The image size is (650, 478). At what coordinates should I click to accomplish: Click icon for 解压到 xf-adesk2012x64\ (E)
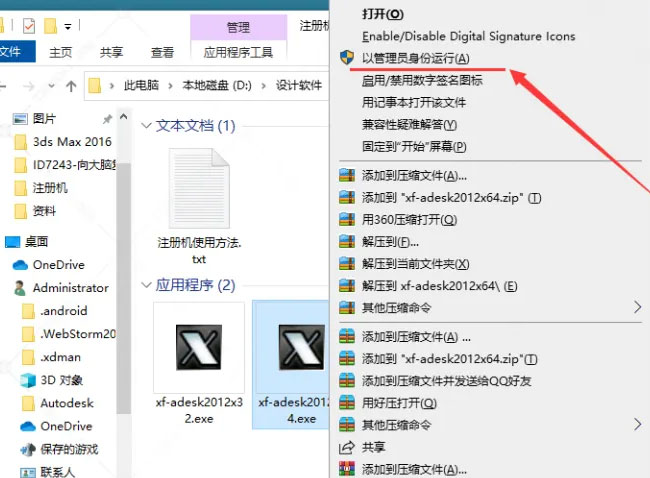[x=347, y=286]
